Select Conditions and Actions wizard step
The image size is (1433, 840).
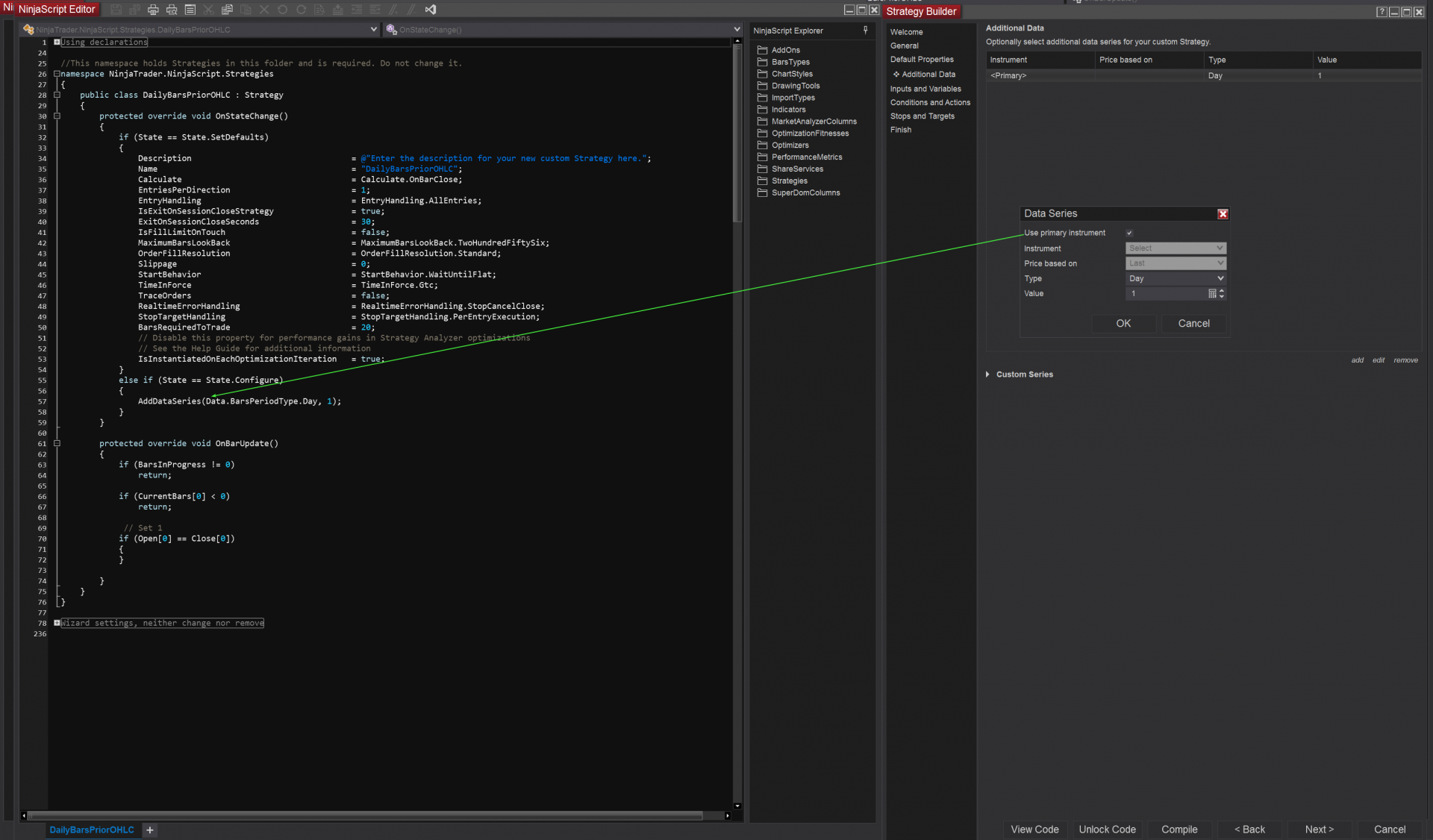pyautogui.click(x=930, y=102)
